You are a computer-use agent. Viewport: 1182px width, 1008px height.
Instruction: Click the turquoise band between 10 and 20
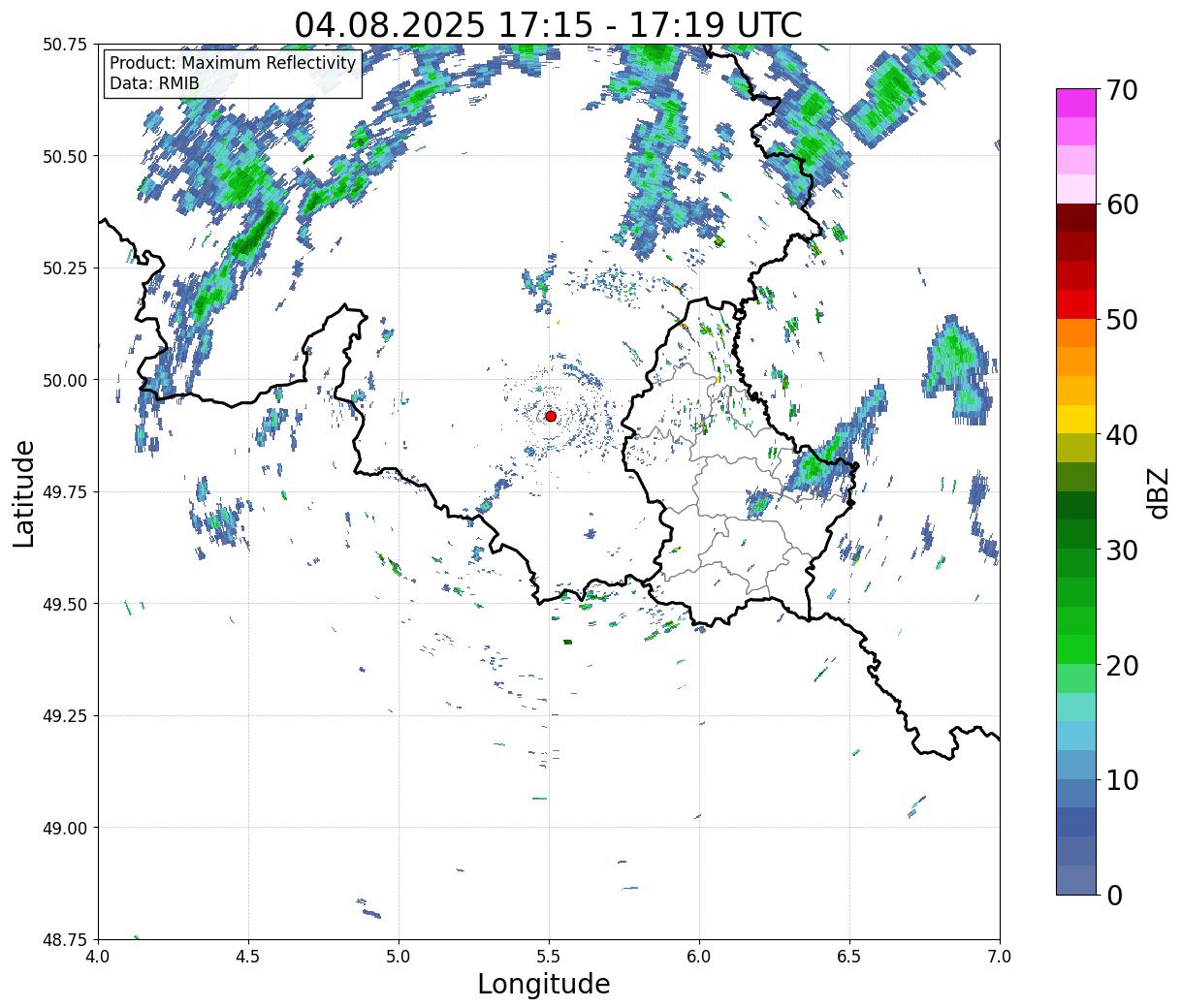[x=1076, y=707]
